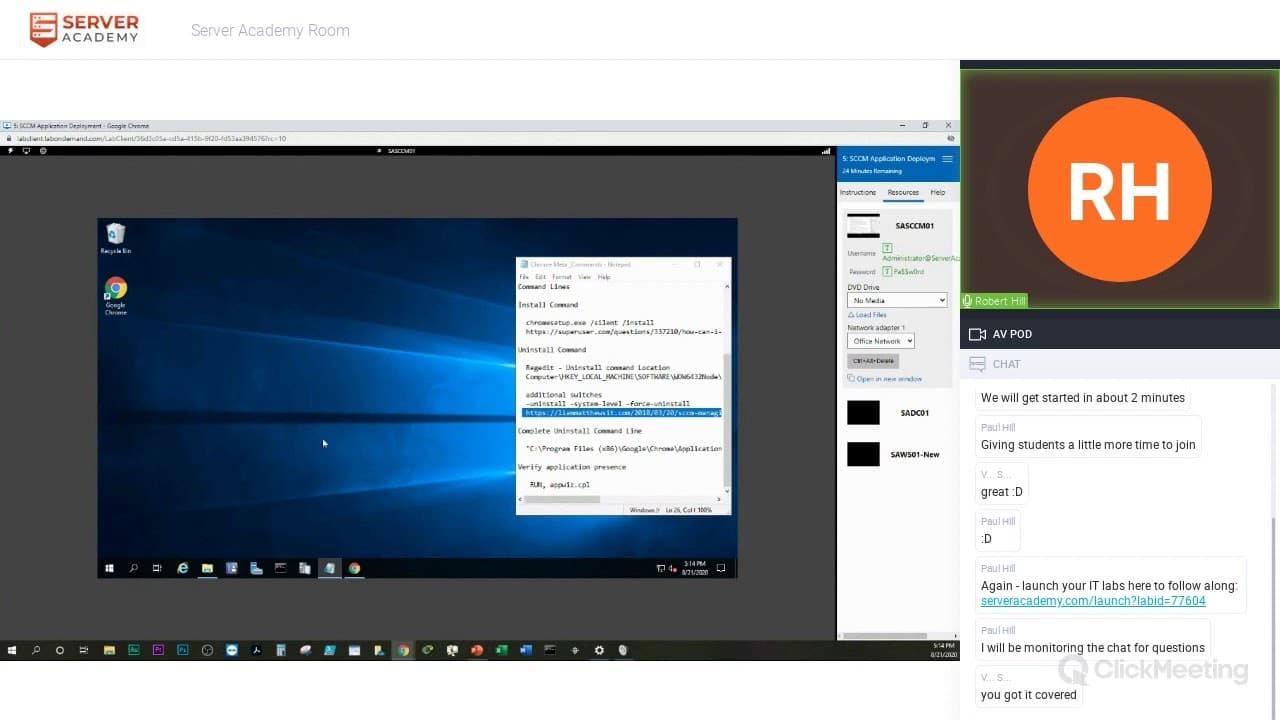Click the type password icon
The height and width of the screenshot is (720, 1280).
pos(887,271)
